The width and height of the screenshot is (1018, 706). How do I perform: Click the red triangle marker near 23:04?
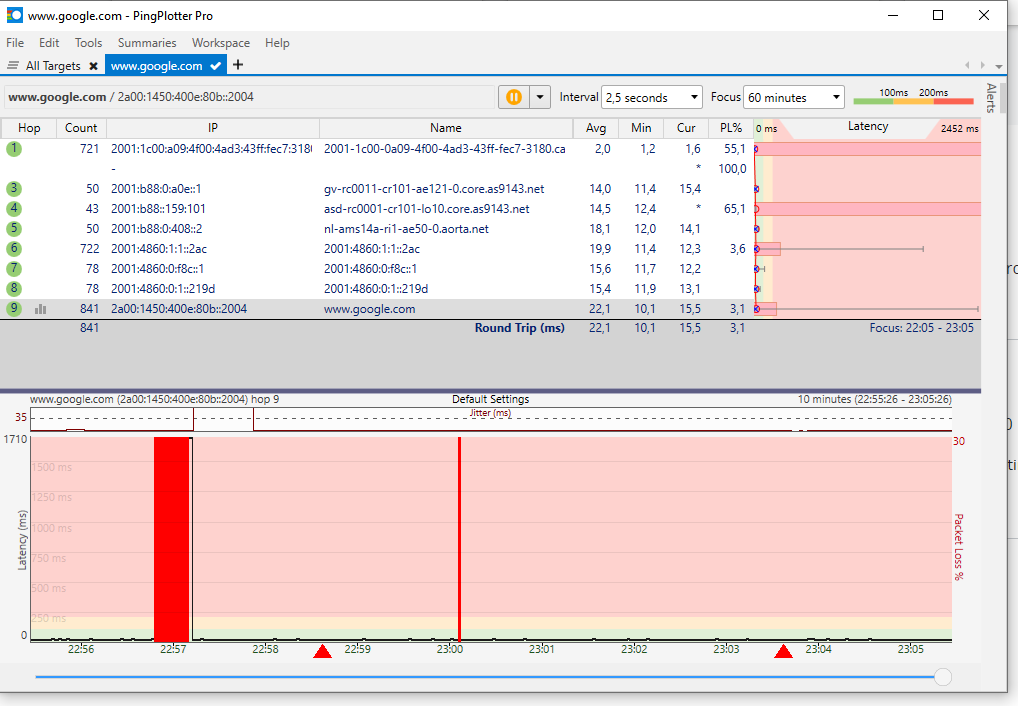[x=784, y=652]
